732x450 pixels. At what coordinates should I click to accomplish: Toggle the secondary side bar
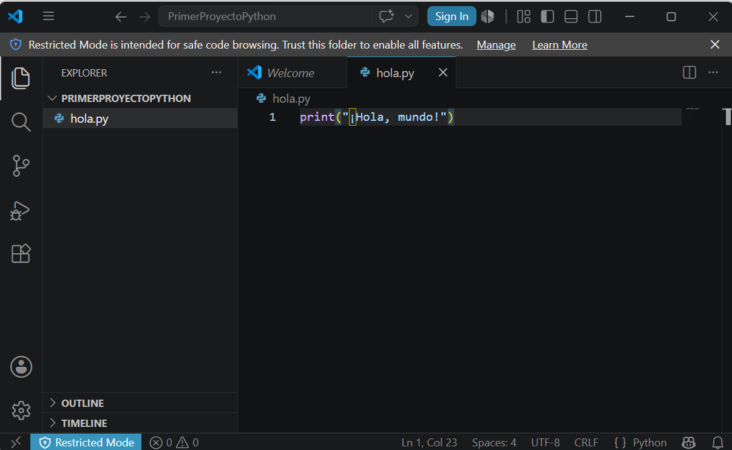pyautogui.click(x=595, y=16)
